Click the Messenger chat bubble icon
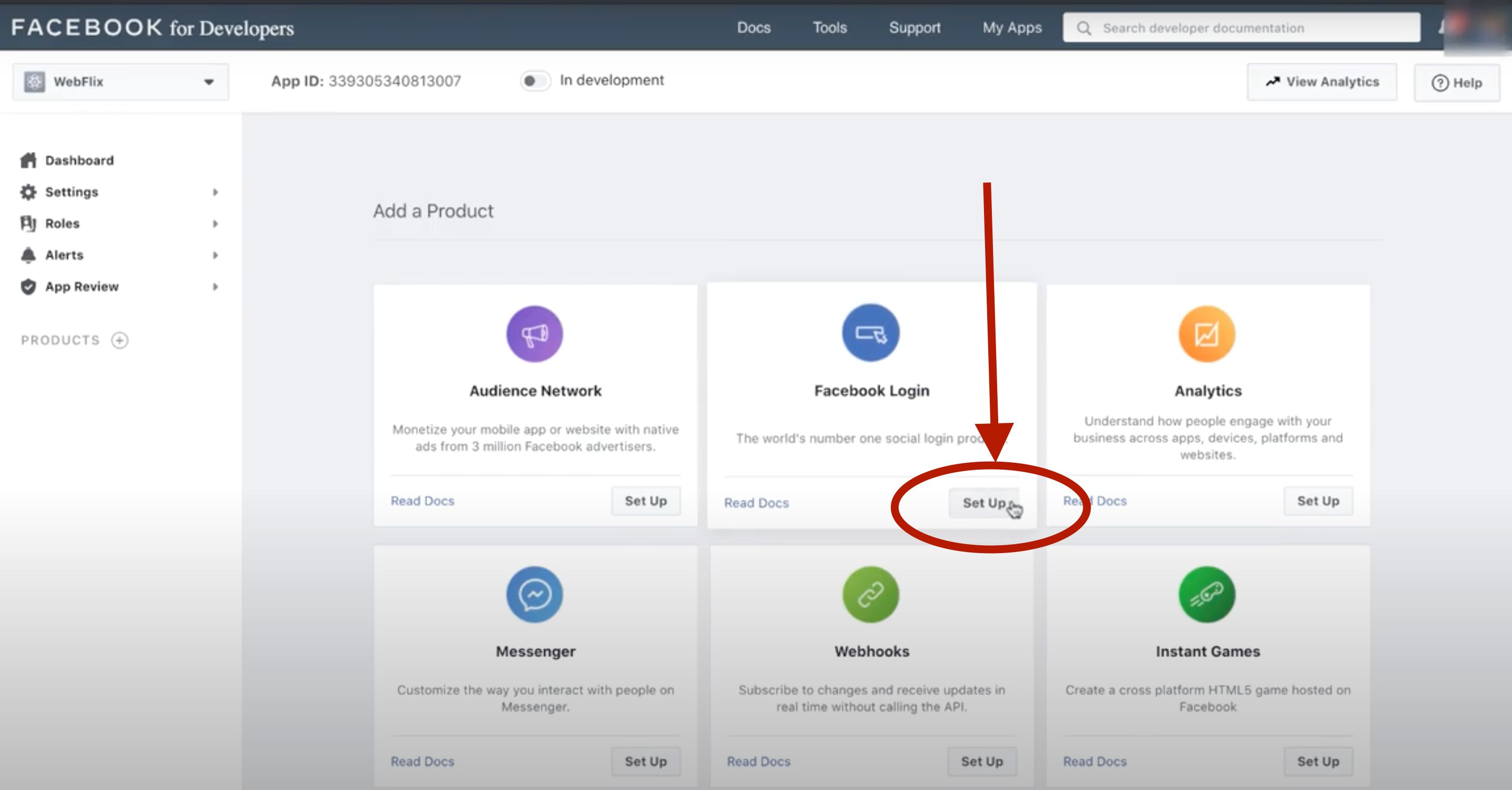The image size is (1512, 790). [x=534, y=595]
